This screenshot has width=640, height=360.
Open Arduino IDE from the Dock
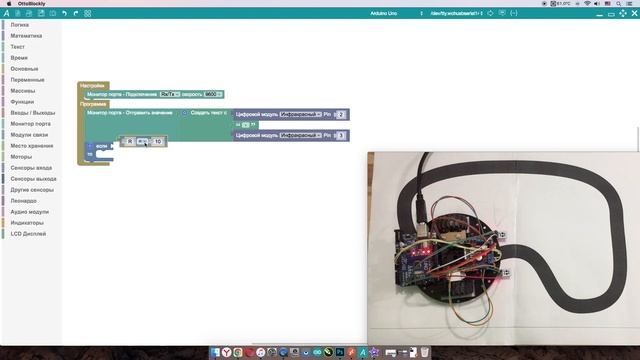click(x=317, y=352)
